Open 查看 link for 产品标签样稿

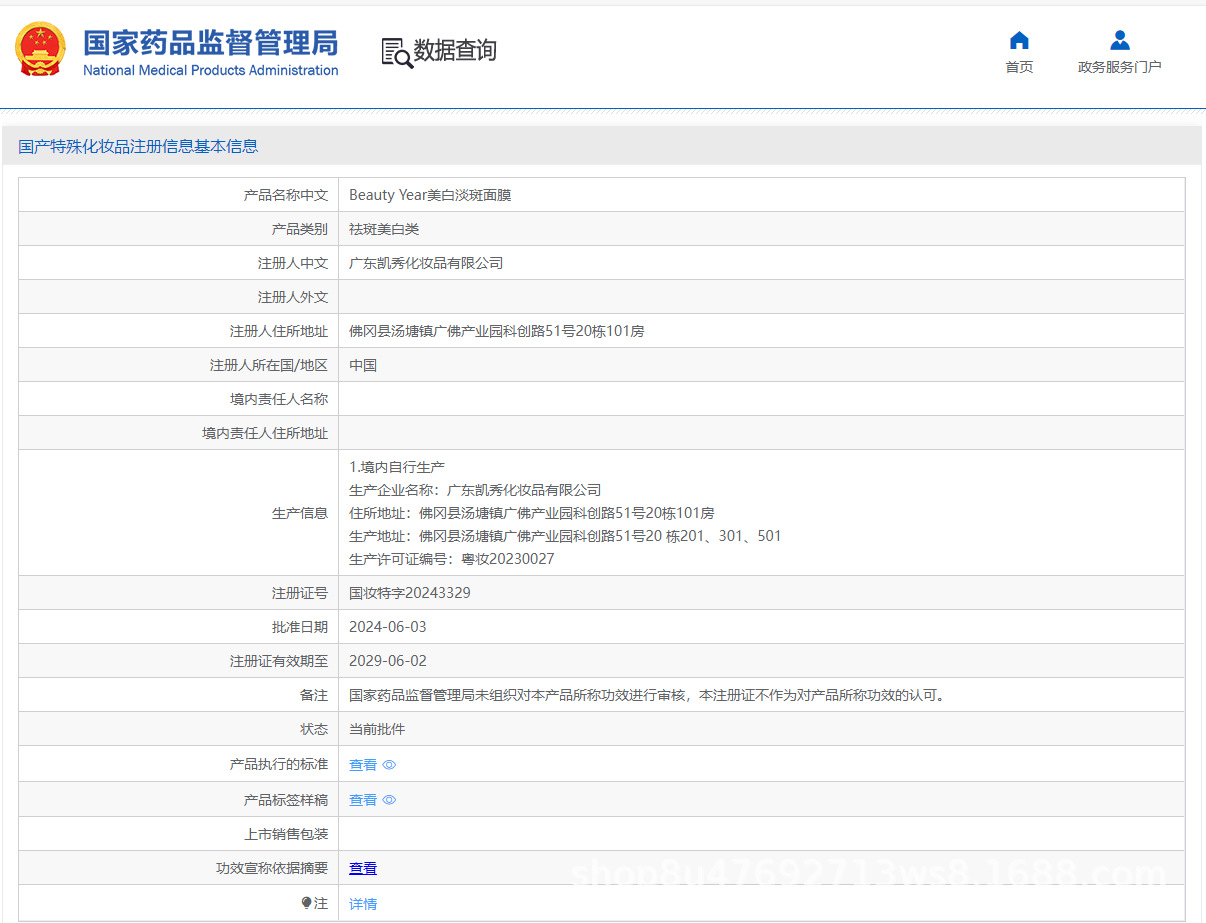point(363,800)
